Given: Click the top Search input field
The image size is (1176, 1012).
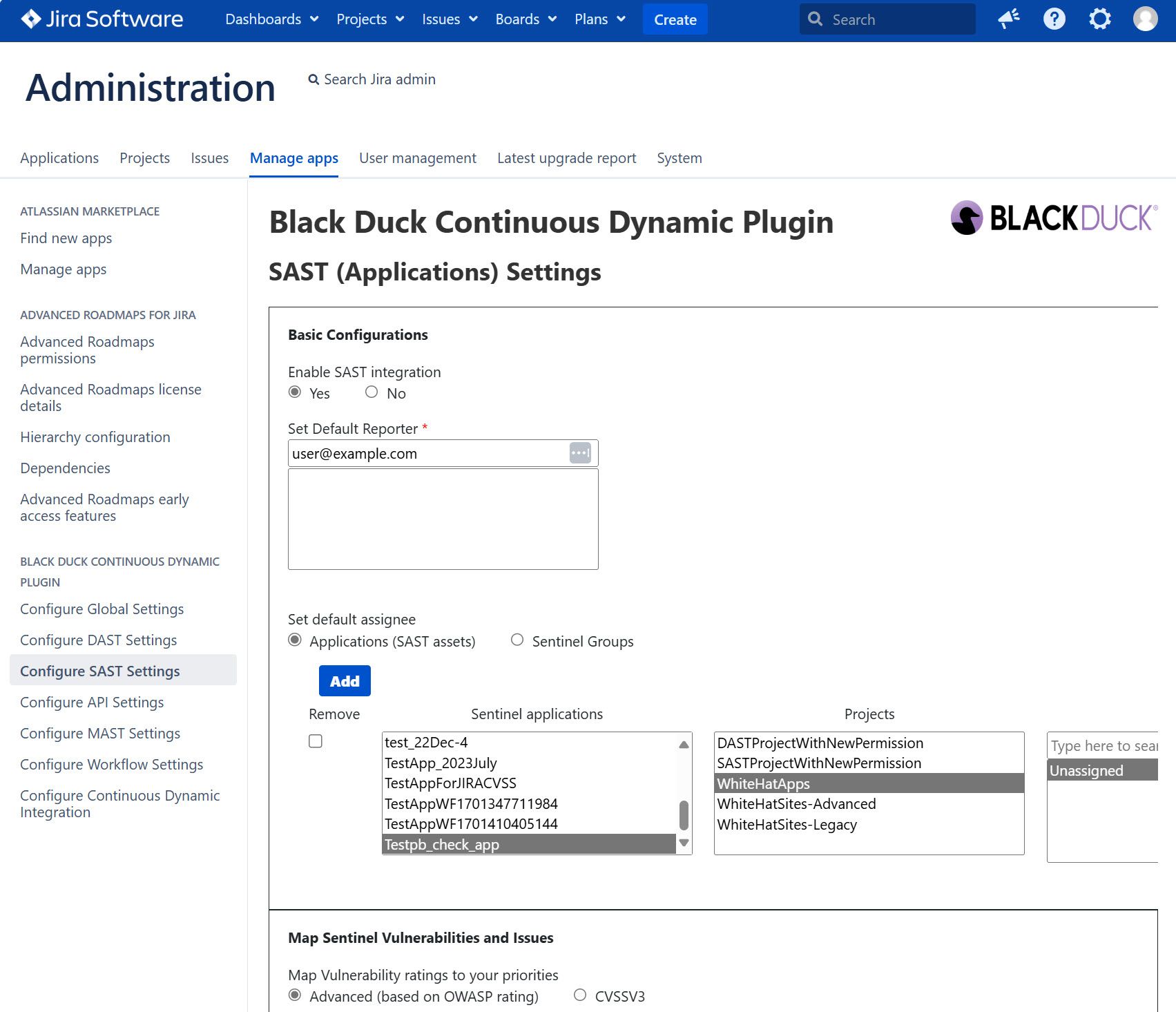Looking at the screenshot, I should pyautogui.click(x=887, y=19).
